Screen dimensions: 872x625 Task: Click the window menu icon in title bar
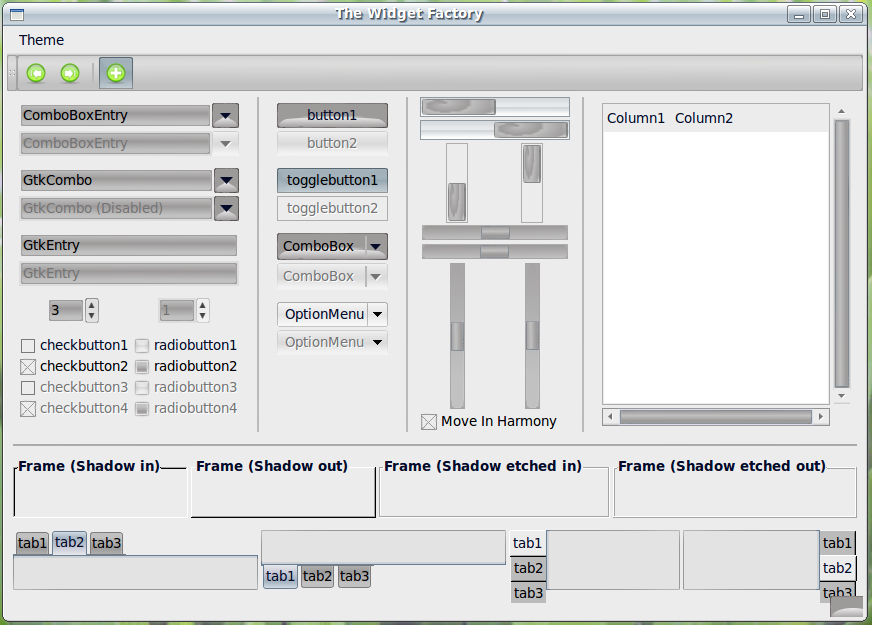coord(17,14)
